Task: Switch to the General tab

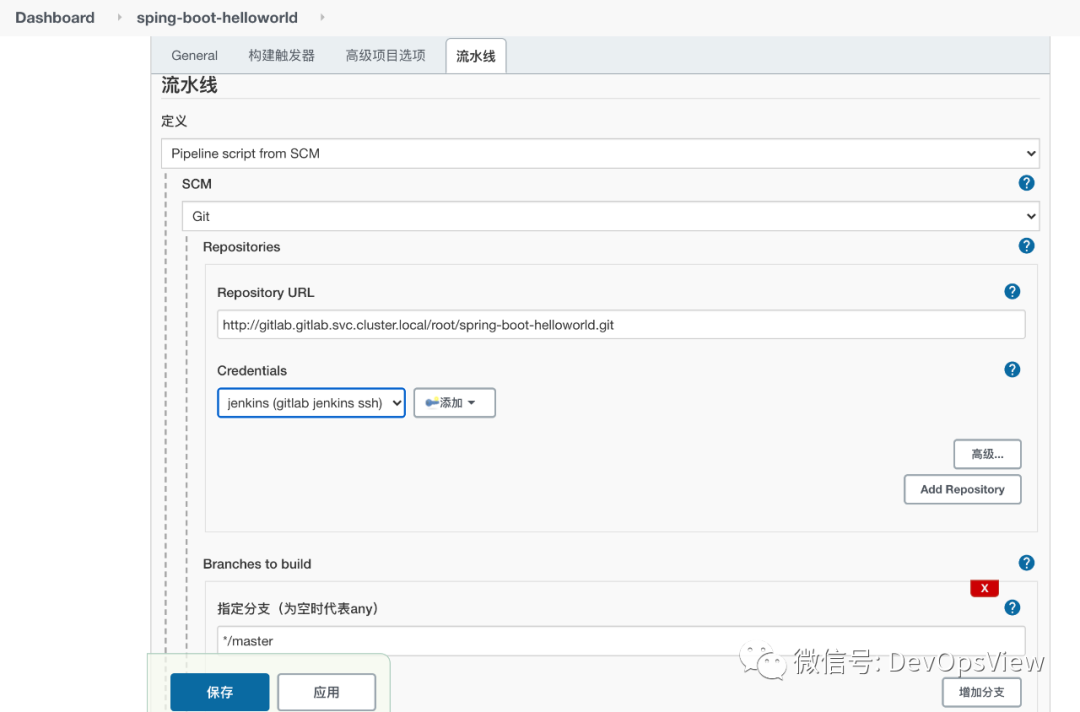Action: tap(194, 56)
